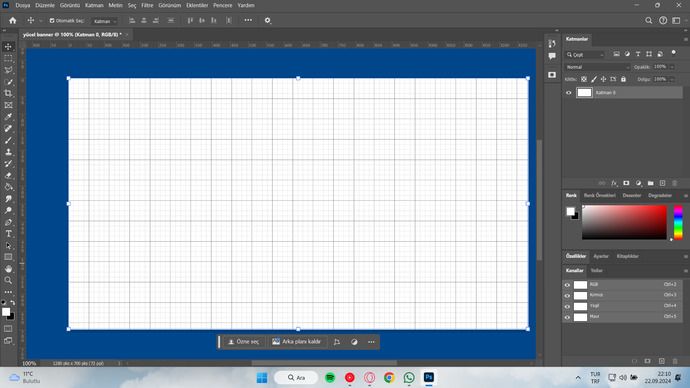Toggle the Otomatik Seç checkbox

[x=52, y=21]
